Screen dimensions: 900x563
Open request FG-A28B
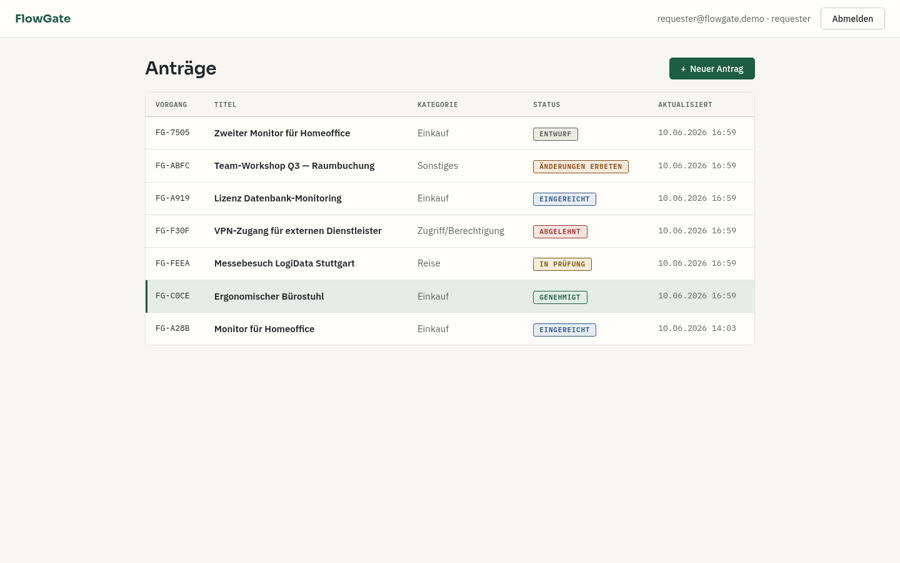point(172,328)
